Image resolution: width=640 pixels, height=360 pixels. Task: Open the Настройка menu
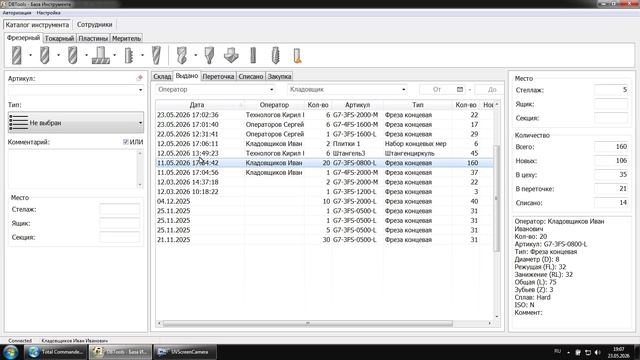pyautogui.click(x=48, y=13)
